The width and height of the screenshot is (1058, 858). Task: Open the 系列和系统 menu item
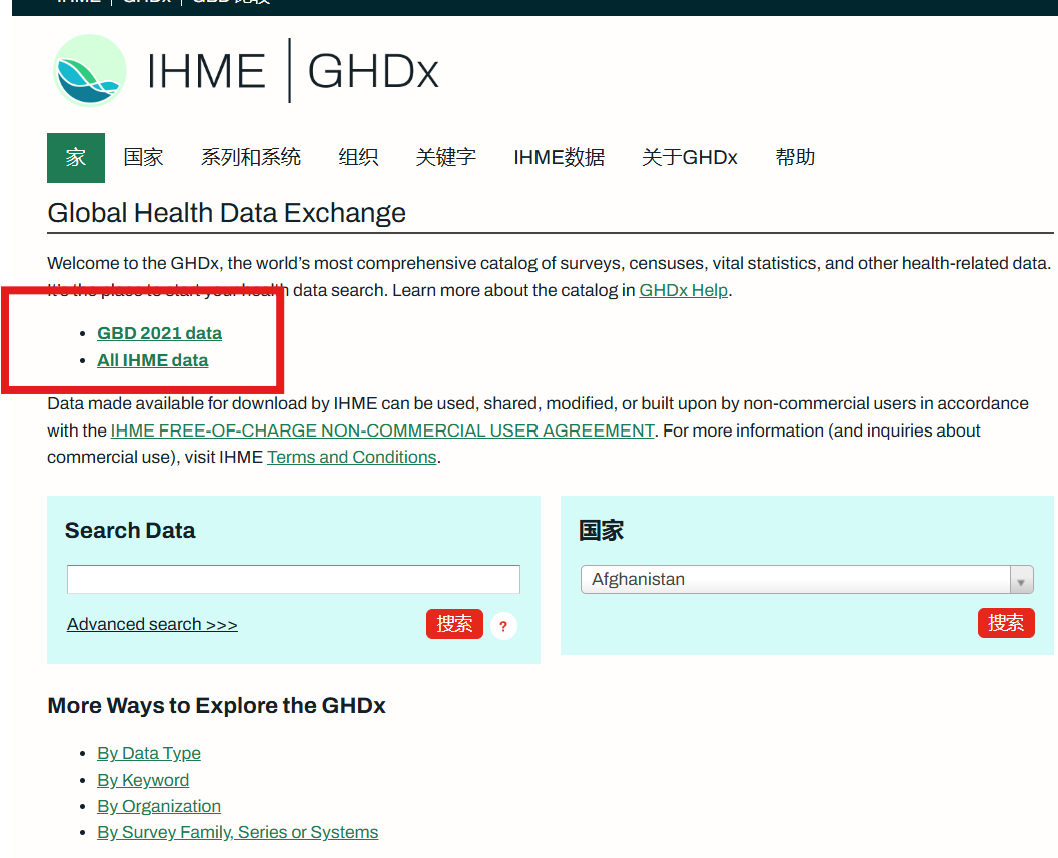click(x=250, y=158)
